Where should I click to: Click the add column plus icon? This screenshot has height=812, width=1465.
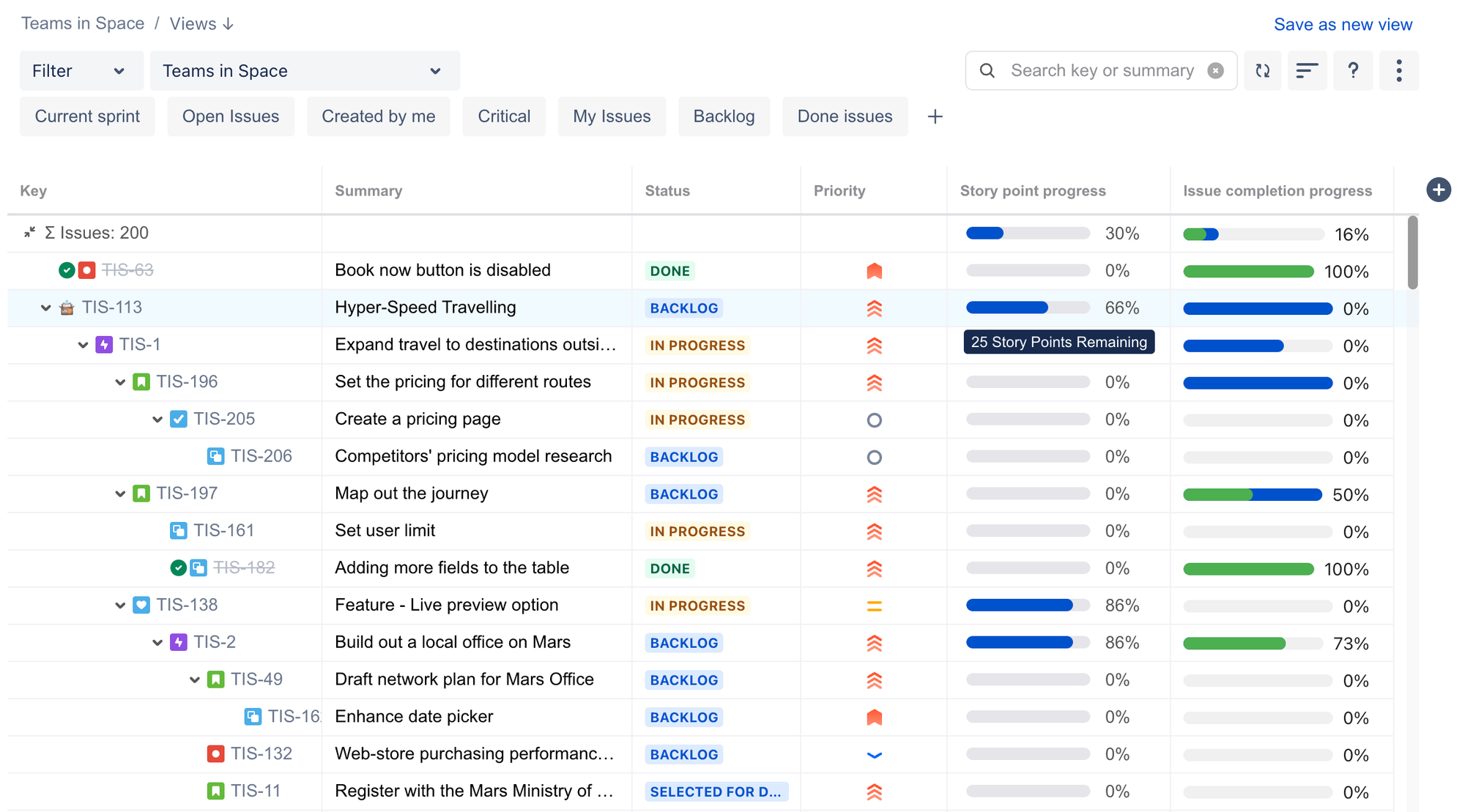click(1438, 190)
